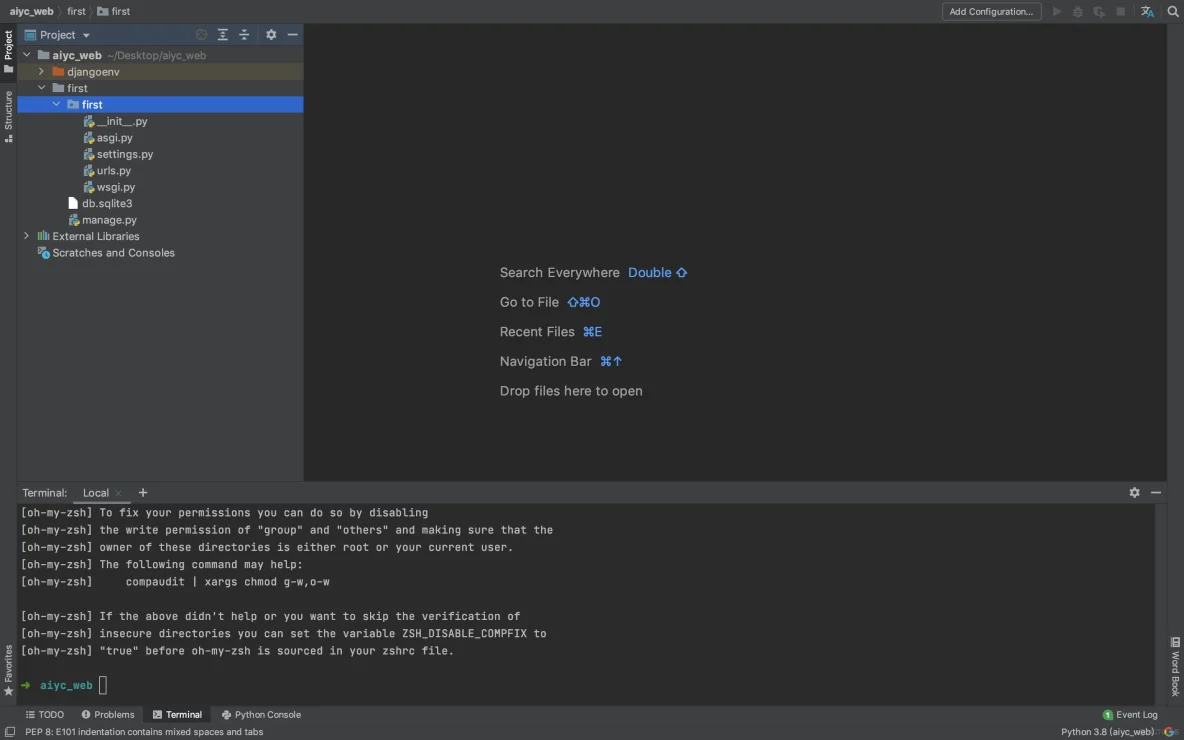Click the Debug bug icon
The image size is (1184, 740).
point(1078,11)
